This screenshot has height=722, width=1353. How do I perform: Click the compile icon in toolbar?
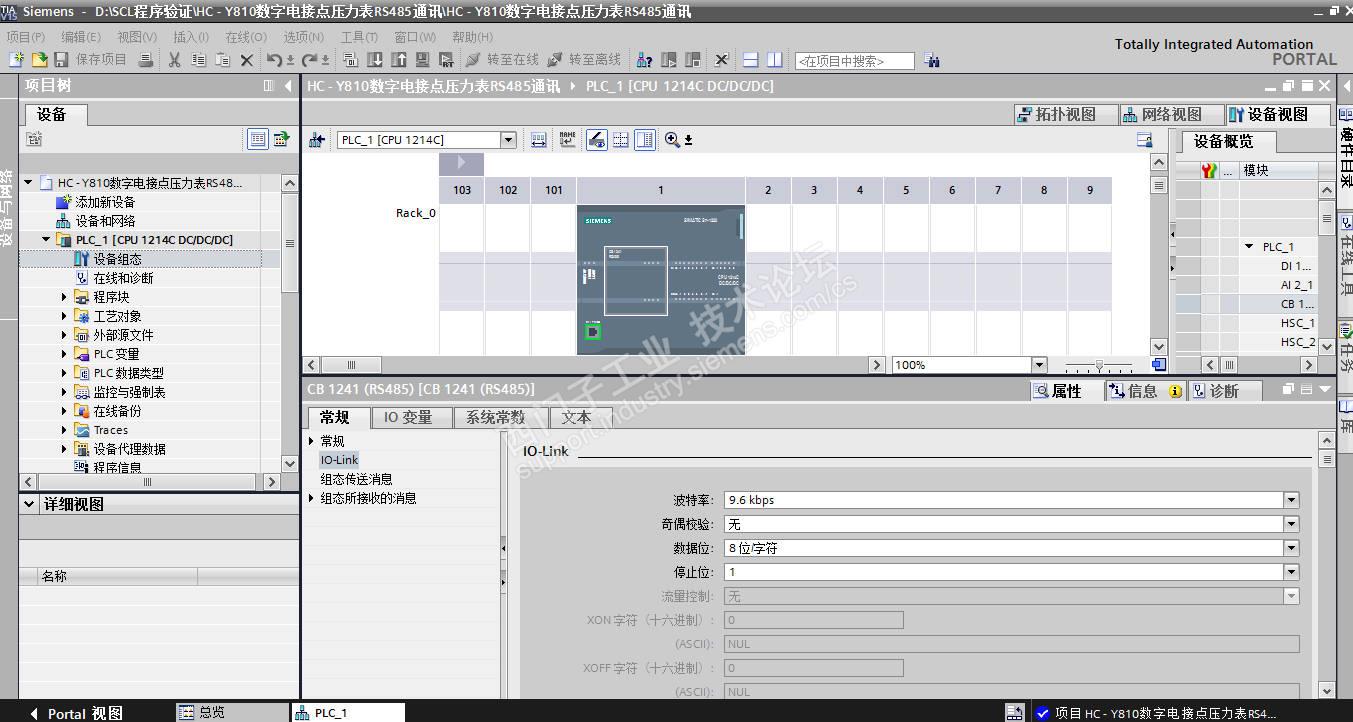[x=350, y=60]
